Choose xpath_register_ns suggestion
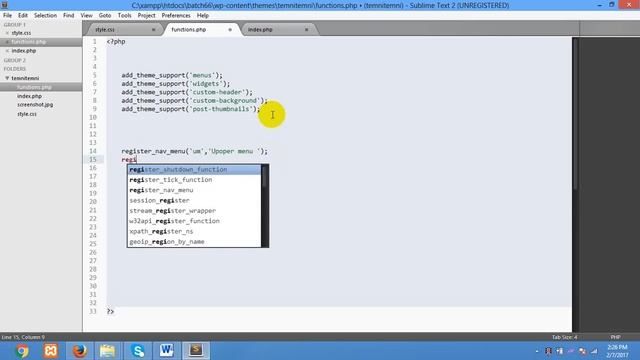The image size is (640, 360). click(x=194, y=231)
